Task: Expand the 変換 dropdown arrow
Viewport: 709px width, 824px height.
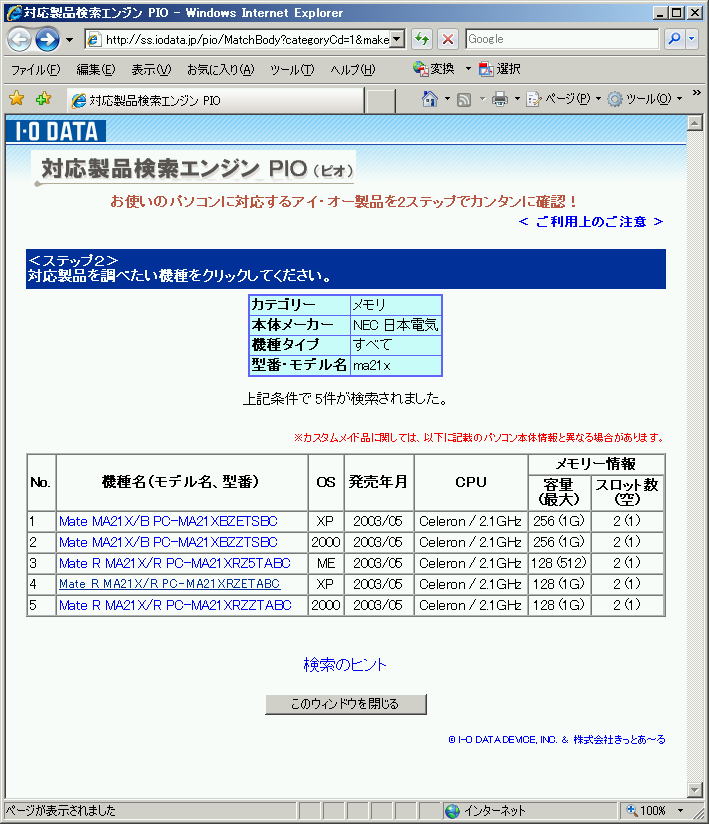Action: [468, 69]
